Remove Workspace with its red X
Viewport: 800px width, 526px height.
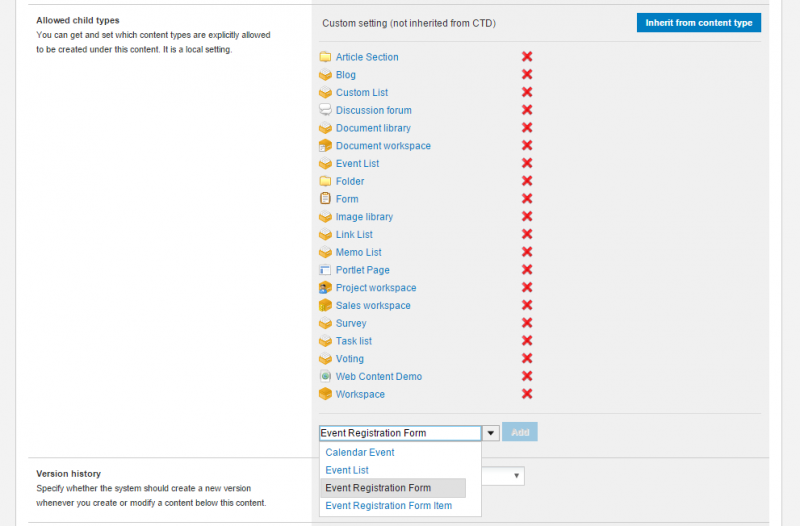pos(527,394)
